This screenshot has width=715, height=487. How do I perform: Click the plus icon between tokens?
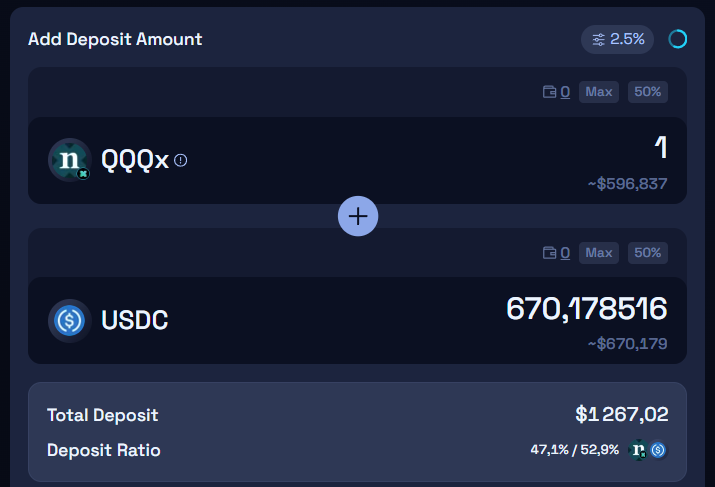(x=358, y=216)
